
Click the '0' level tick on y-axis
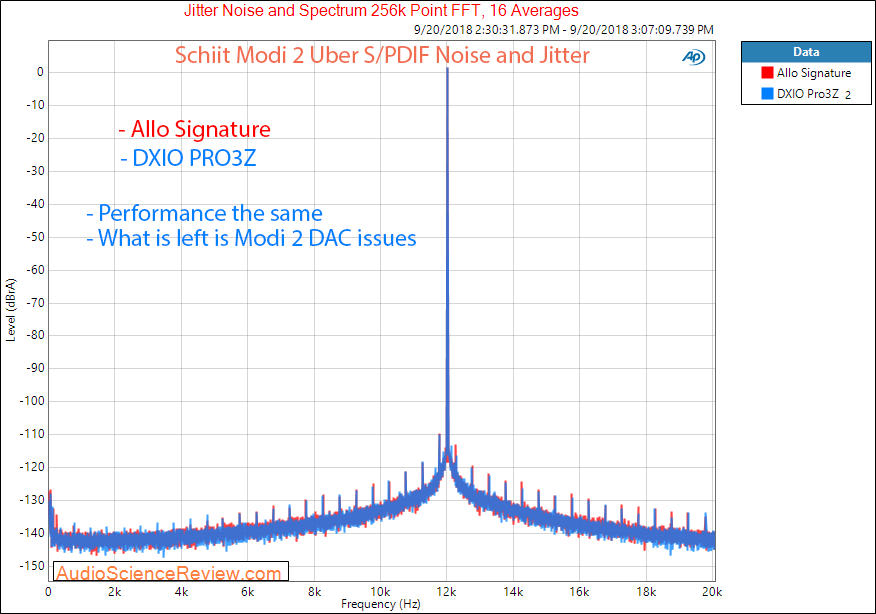[x=40, y=72]
